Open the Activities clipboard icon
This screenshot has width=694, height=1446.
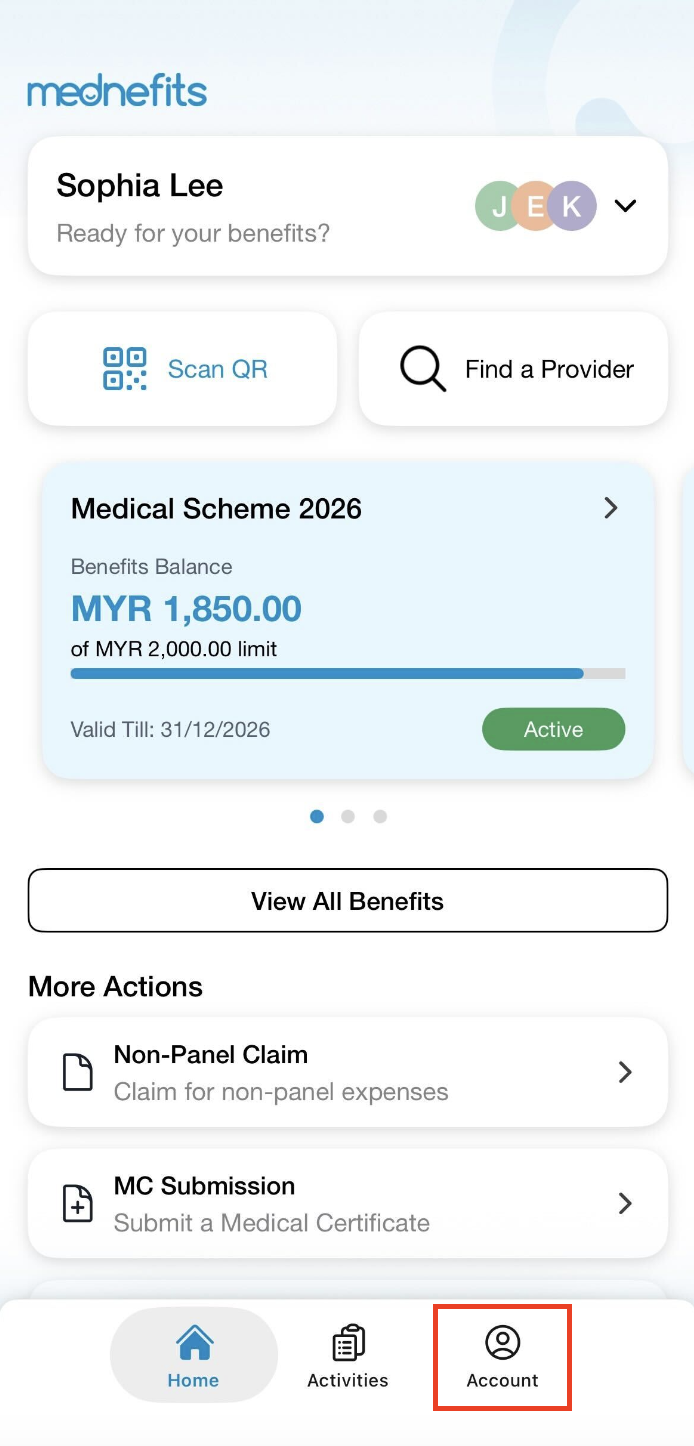coord(348,1342)
